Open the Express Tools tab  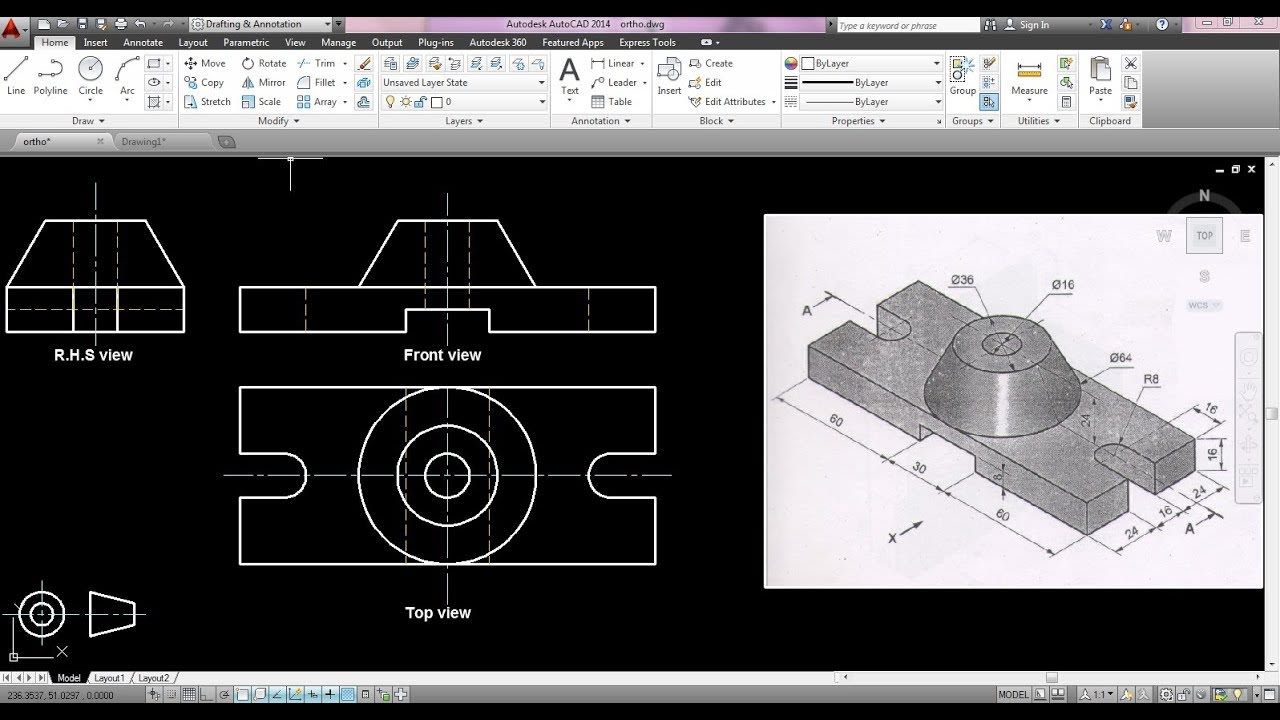pos(647,43)
